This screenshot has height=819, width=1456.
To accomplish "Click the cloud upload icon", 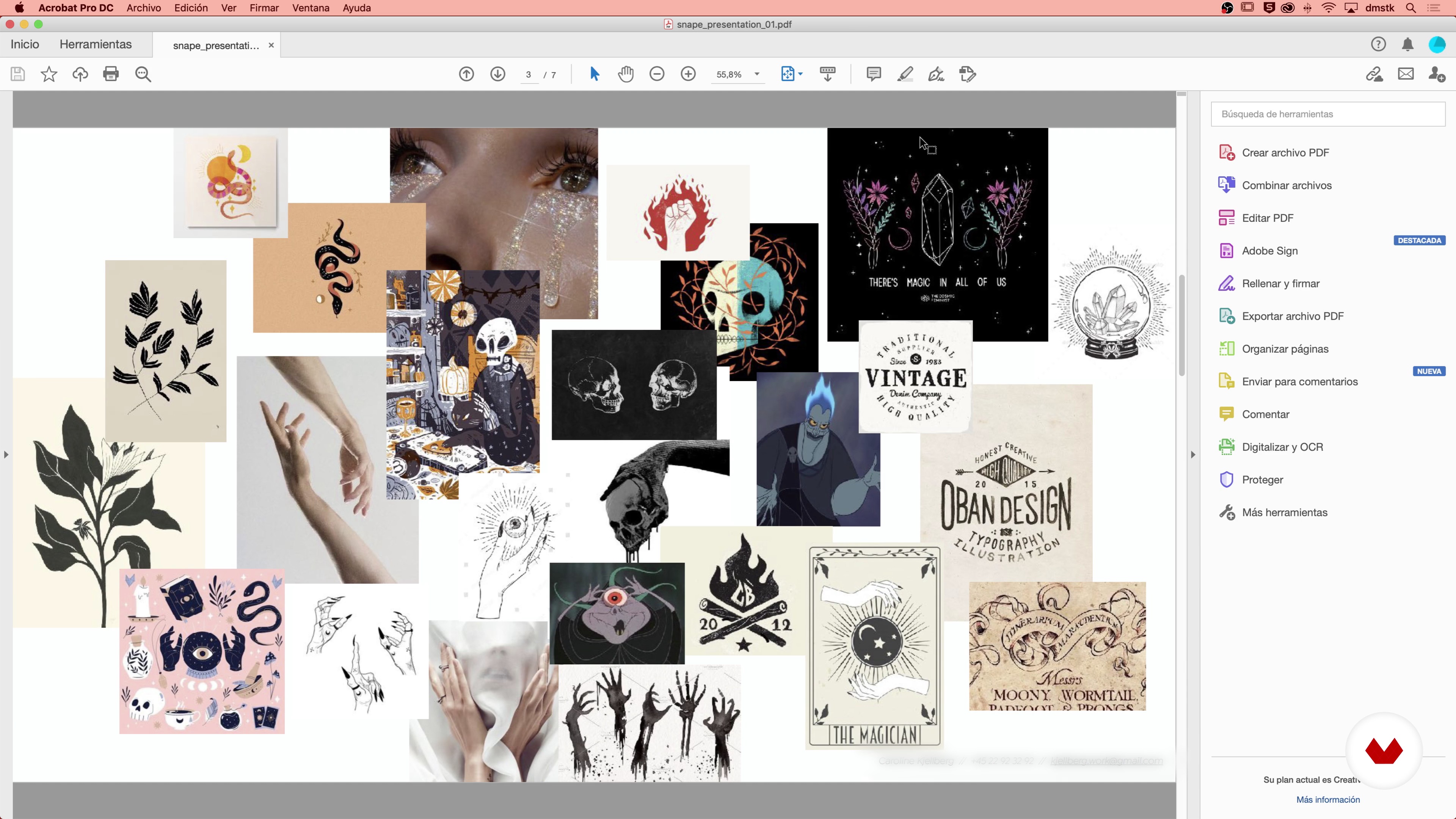I will tap(80, 74).
